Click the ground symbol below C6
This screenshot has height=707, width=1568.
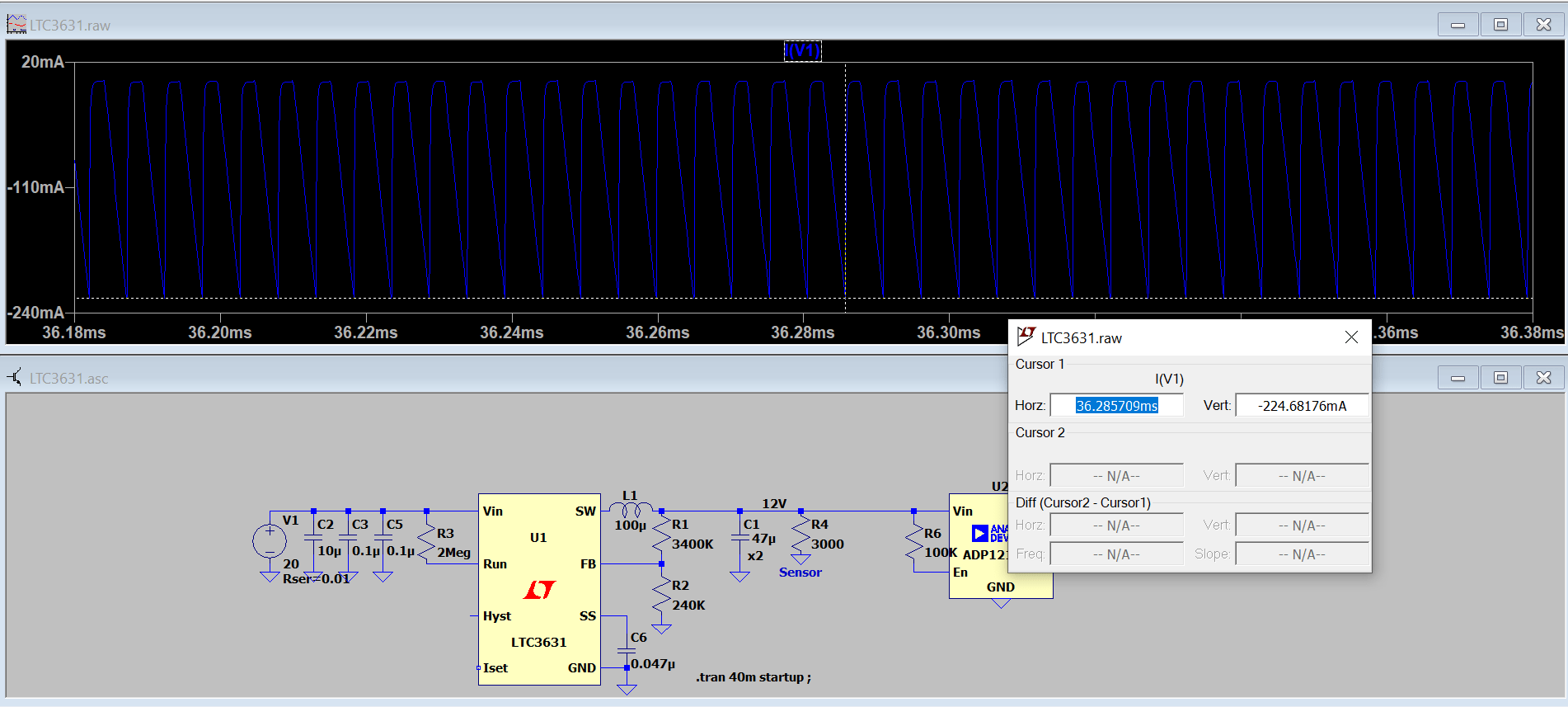(627, 690)
